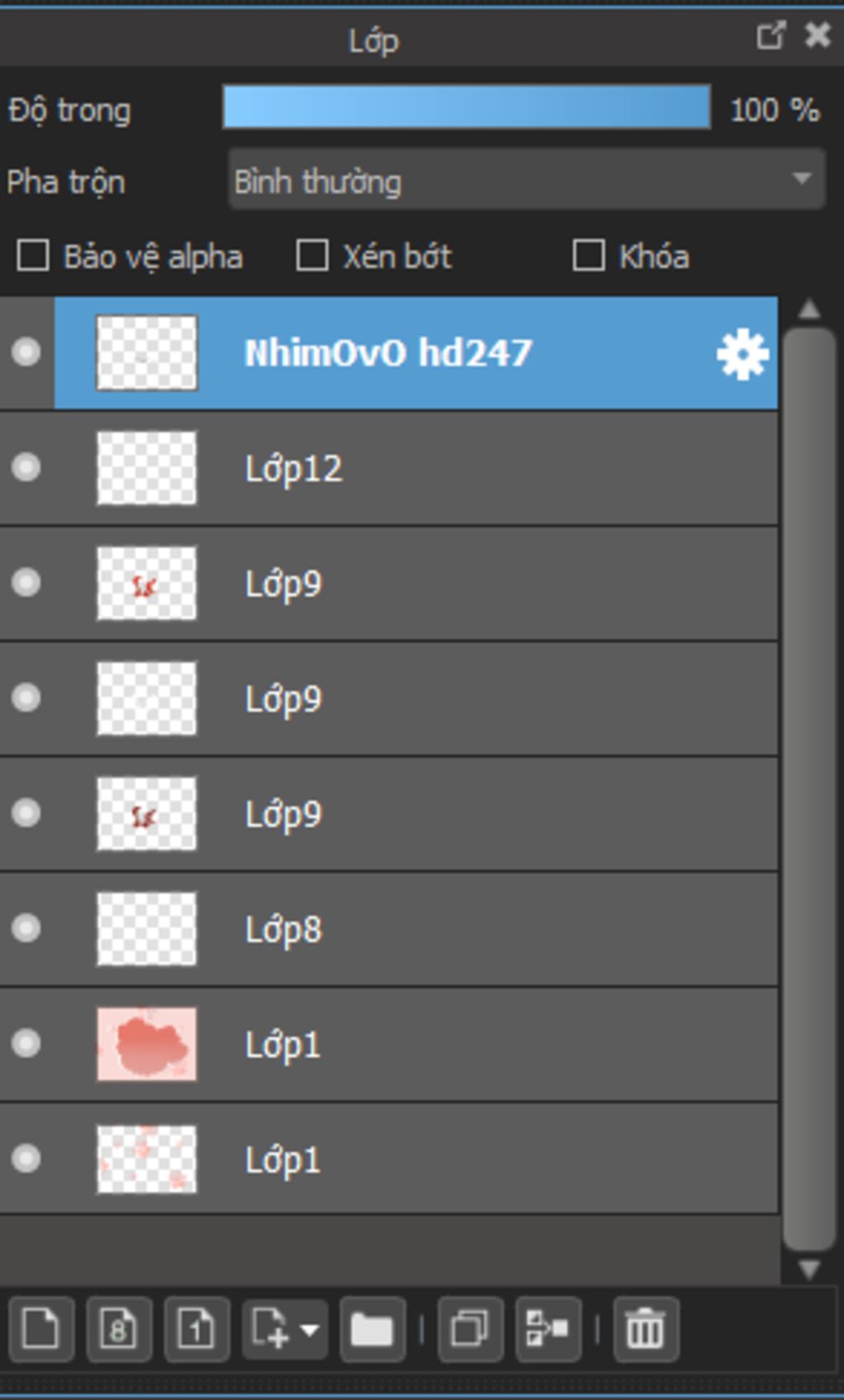
Task: Create a new layer folder
Action: pos(372,1329)
